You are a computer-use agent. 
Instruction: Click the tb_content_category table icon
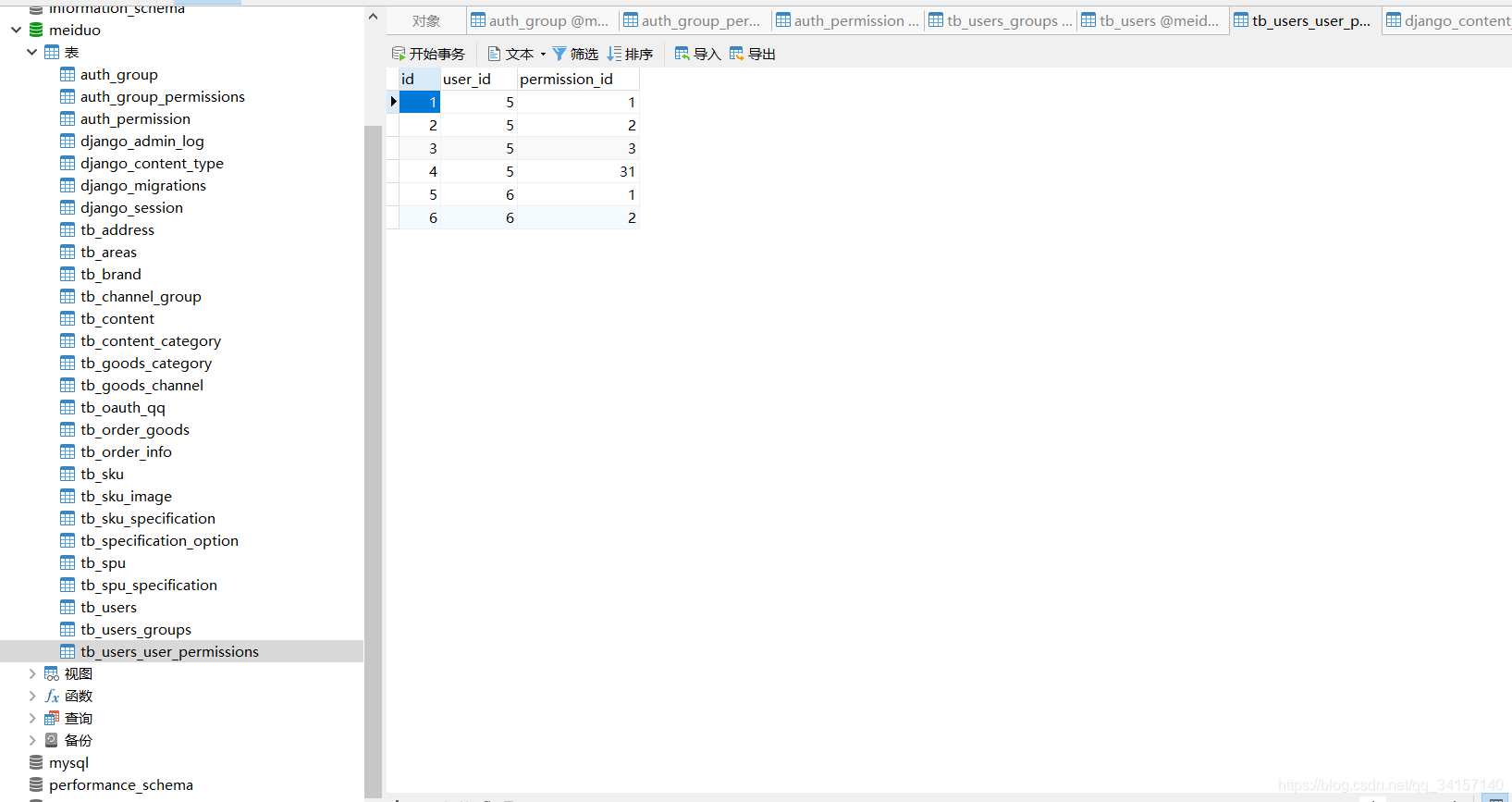point(68,340)
